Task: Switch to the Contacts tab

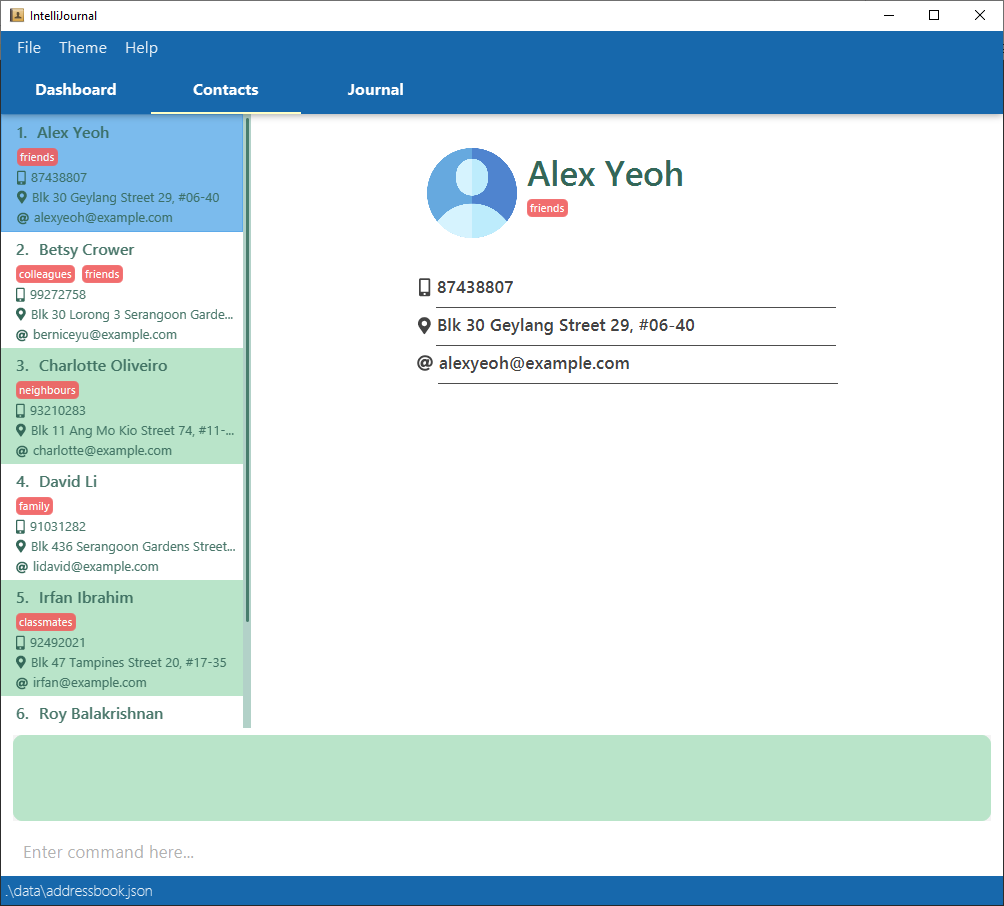Action: 225,90
